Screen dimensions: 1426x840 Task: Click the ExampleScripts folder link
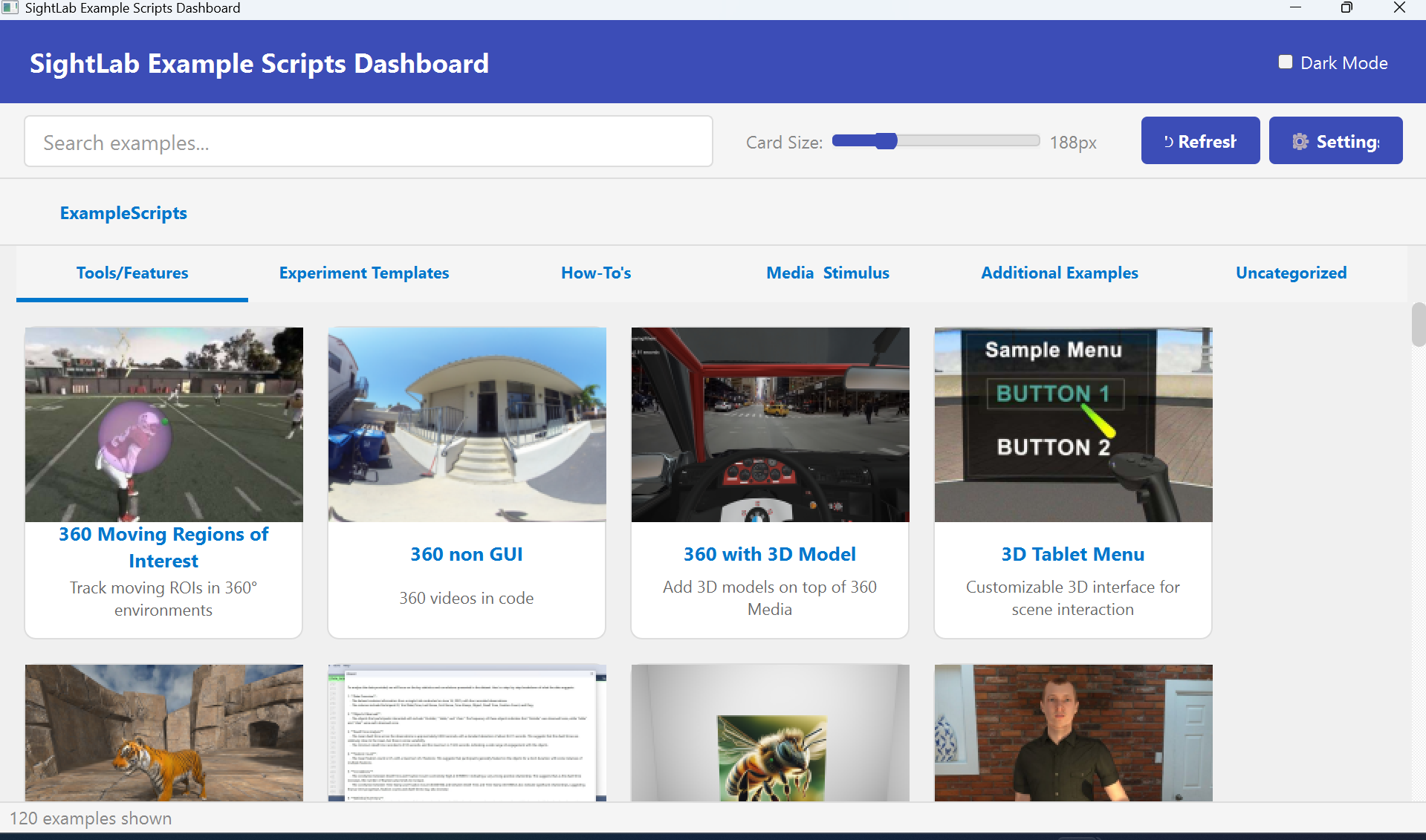(x=123, y=213)
